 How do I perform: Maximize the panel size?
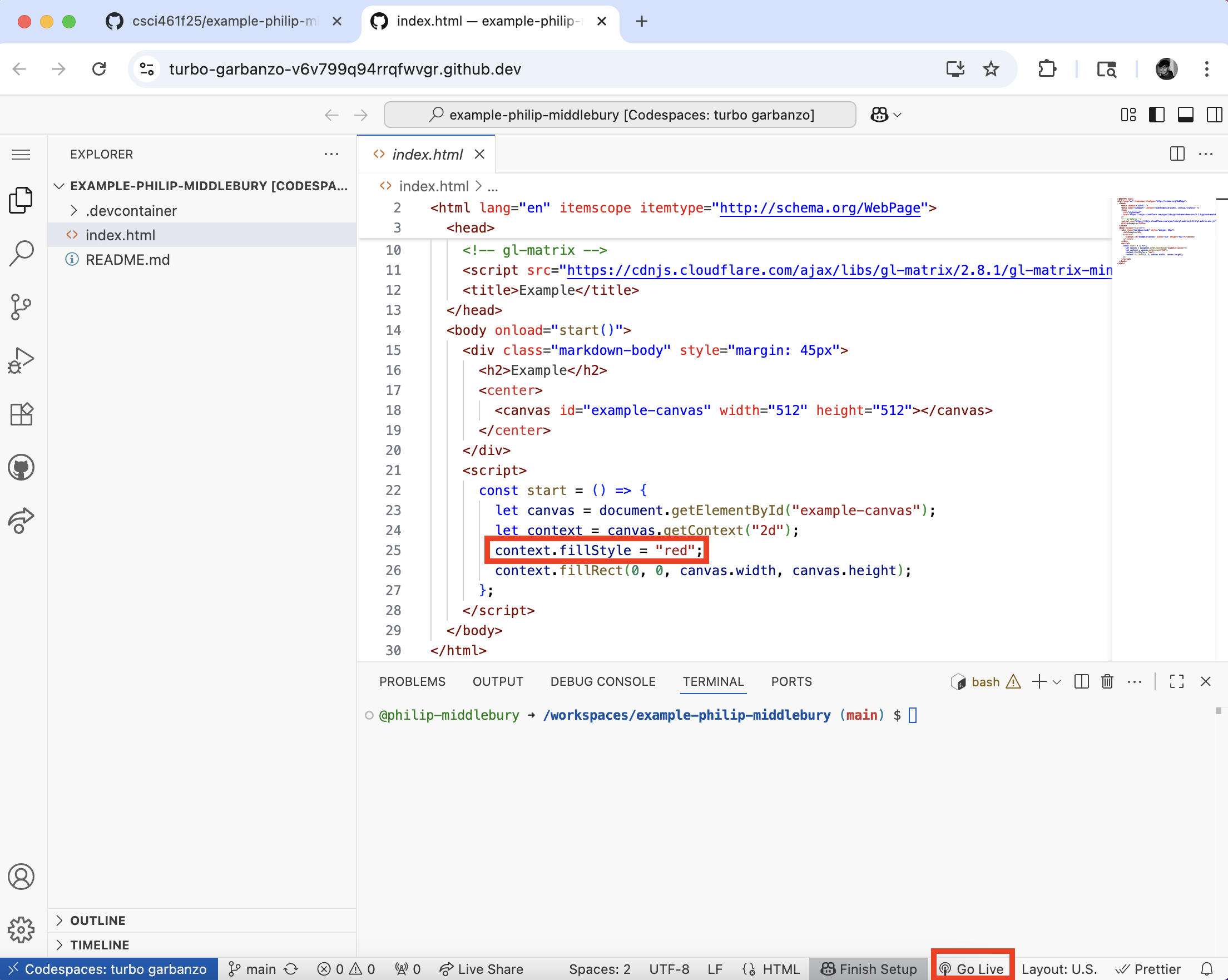click(x=1177, y=682)
